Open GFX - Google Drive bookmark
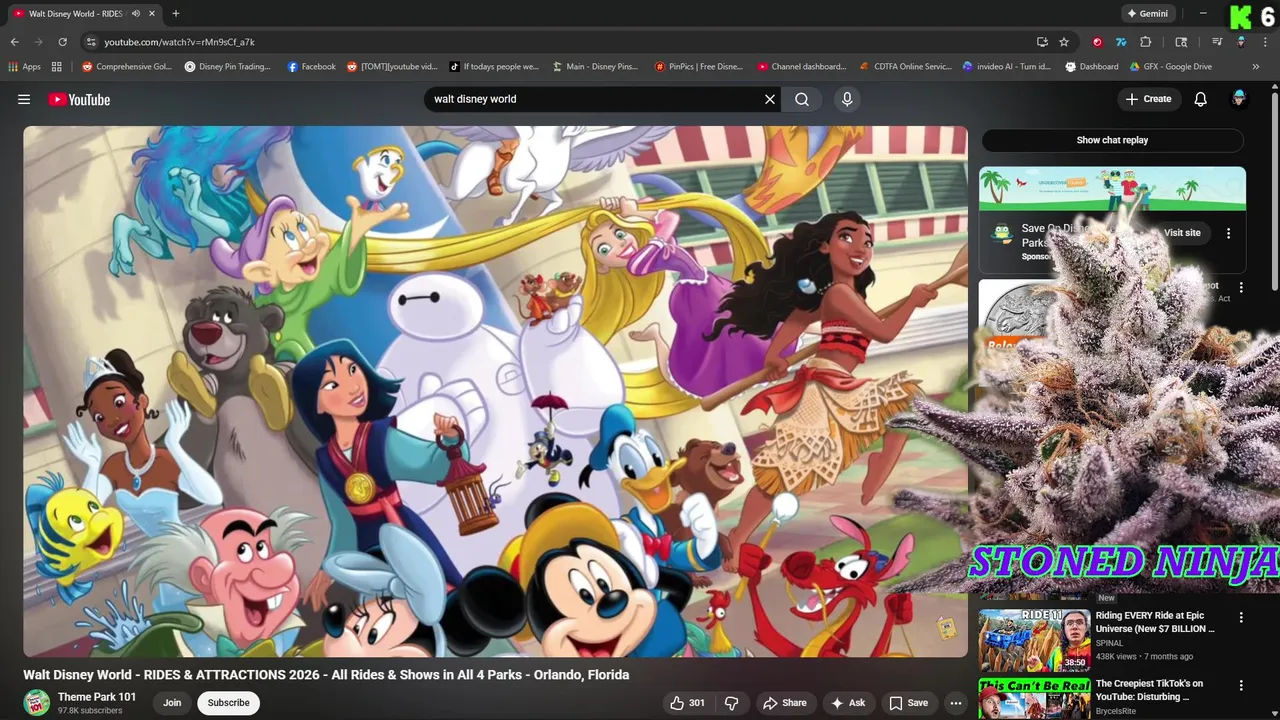This screenshot has height=720, width=1280. [1171, 67]
